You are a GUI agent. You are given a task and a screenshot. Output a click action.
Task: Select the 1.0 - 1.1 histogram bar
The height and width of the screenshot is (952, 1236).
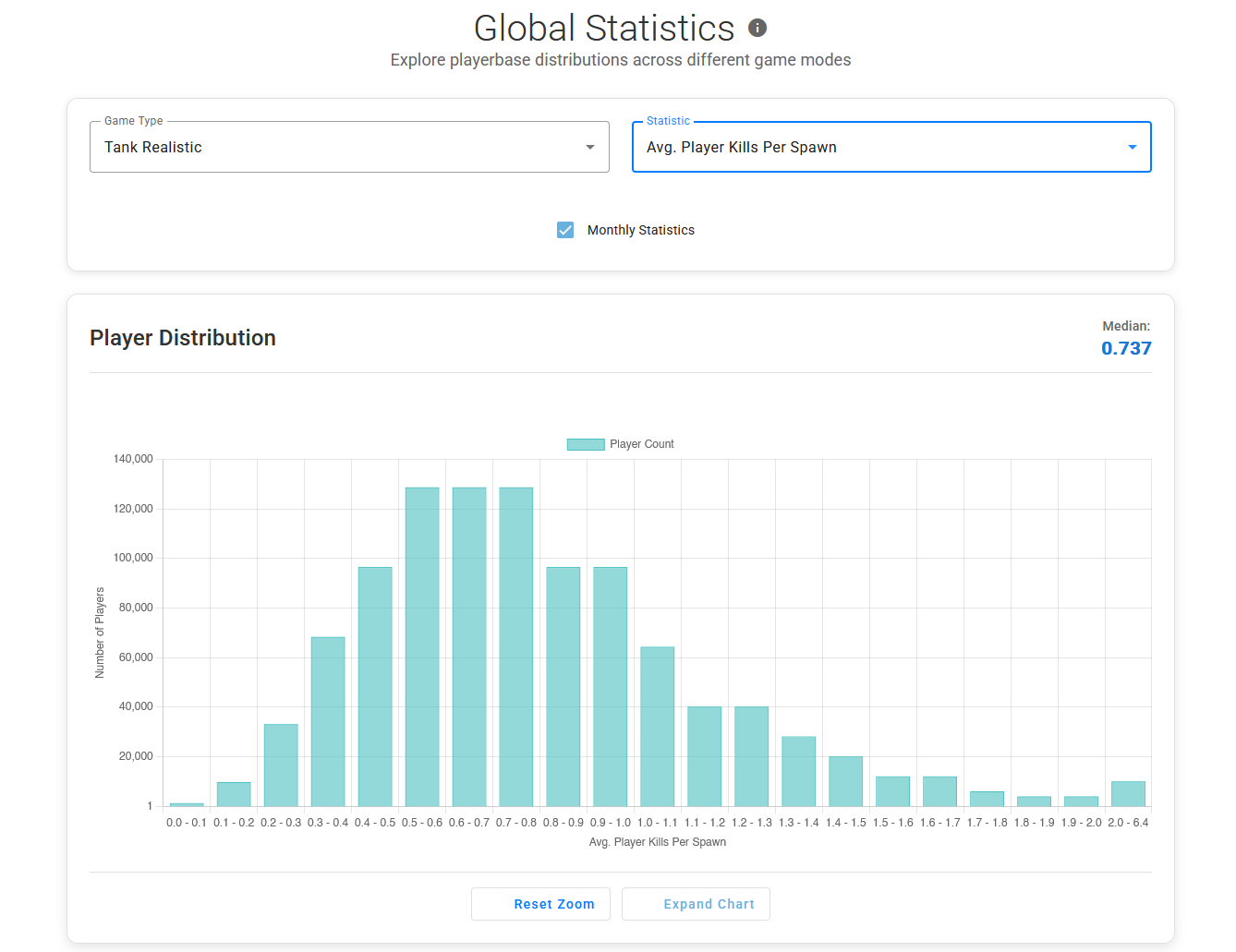point(658,727)
